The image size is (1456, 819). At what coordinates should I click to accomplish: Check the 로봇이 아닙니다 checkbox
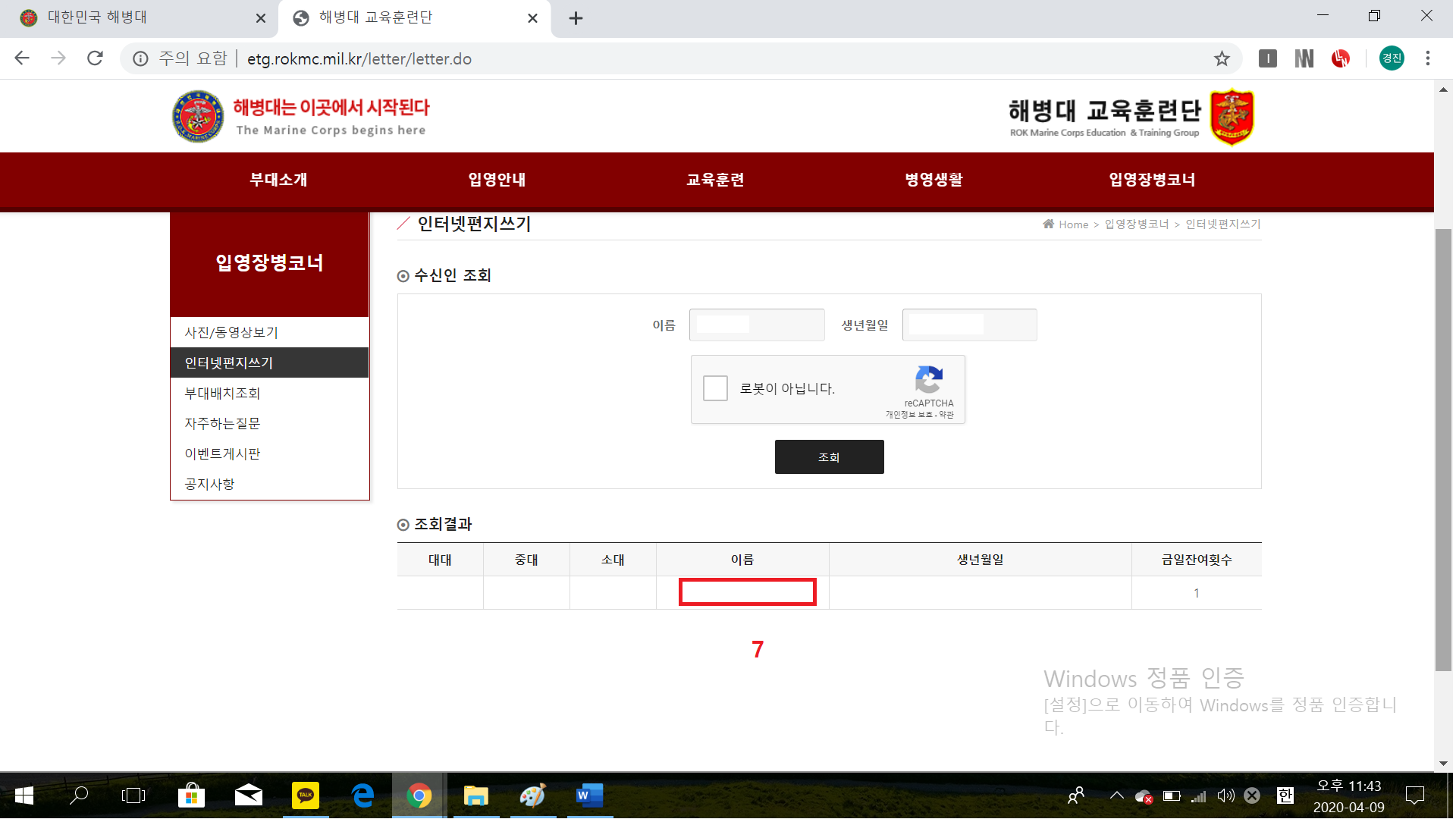click(715, 388)
